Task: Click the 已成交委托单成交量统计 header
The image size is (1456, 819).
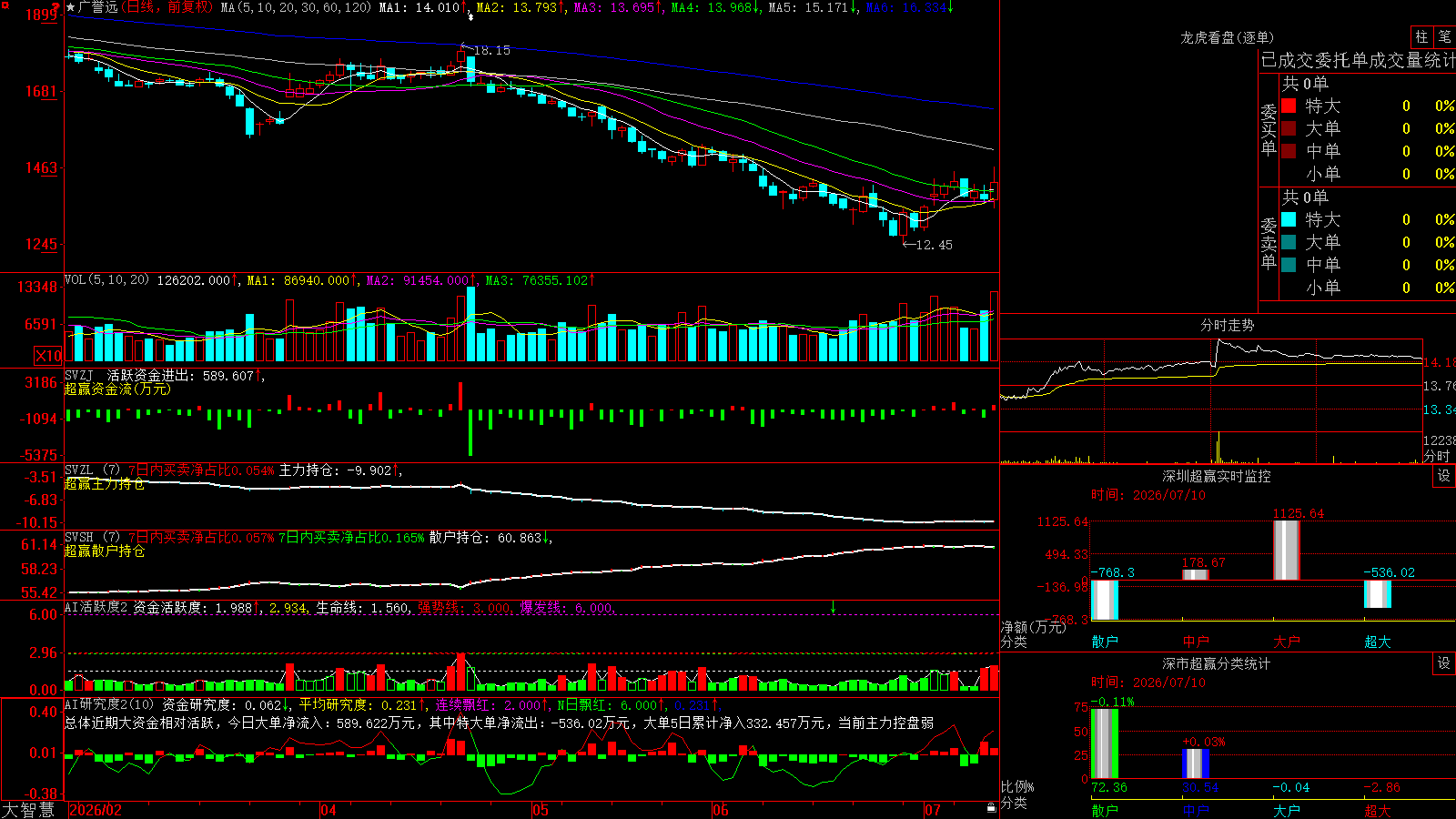Action: click(1358, 60)
